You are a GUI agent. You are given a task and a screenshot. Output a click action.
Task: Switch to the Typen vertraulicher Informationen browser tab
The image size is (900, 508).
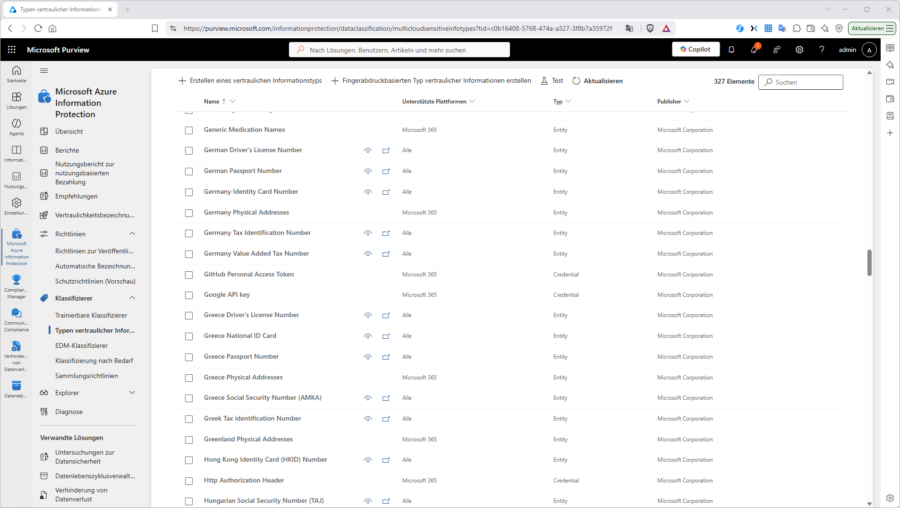(61, 9)
